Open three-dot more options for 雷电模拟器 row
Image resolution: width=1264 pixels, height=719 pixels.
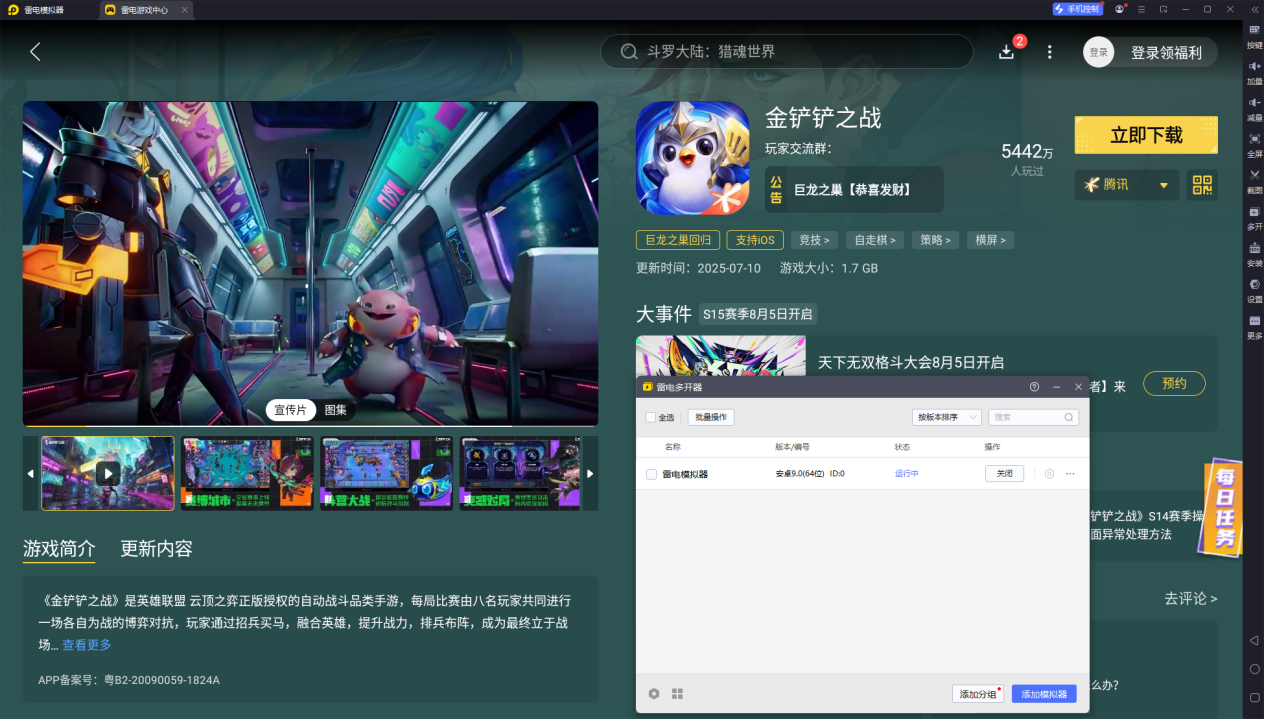pyautogui.click(x=1070, y=474)
